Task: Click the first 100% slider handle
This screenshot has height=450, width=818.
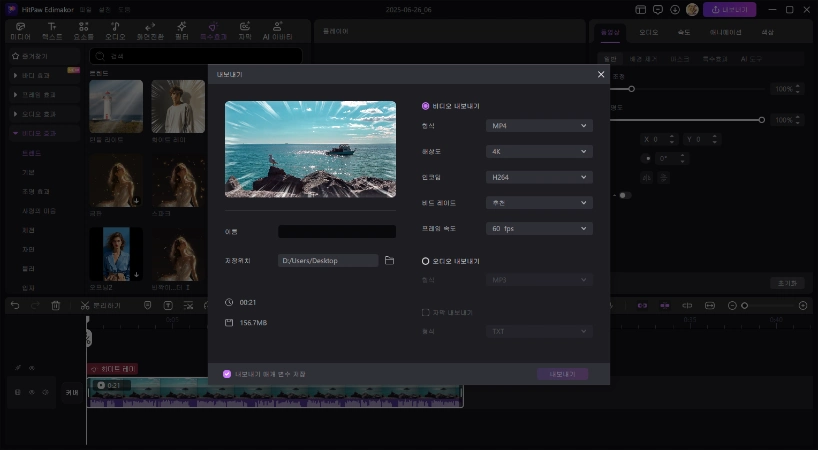Action: click(631, 89)
